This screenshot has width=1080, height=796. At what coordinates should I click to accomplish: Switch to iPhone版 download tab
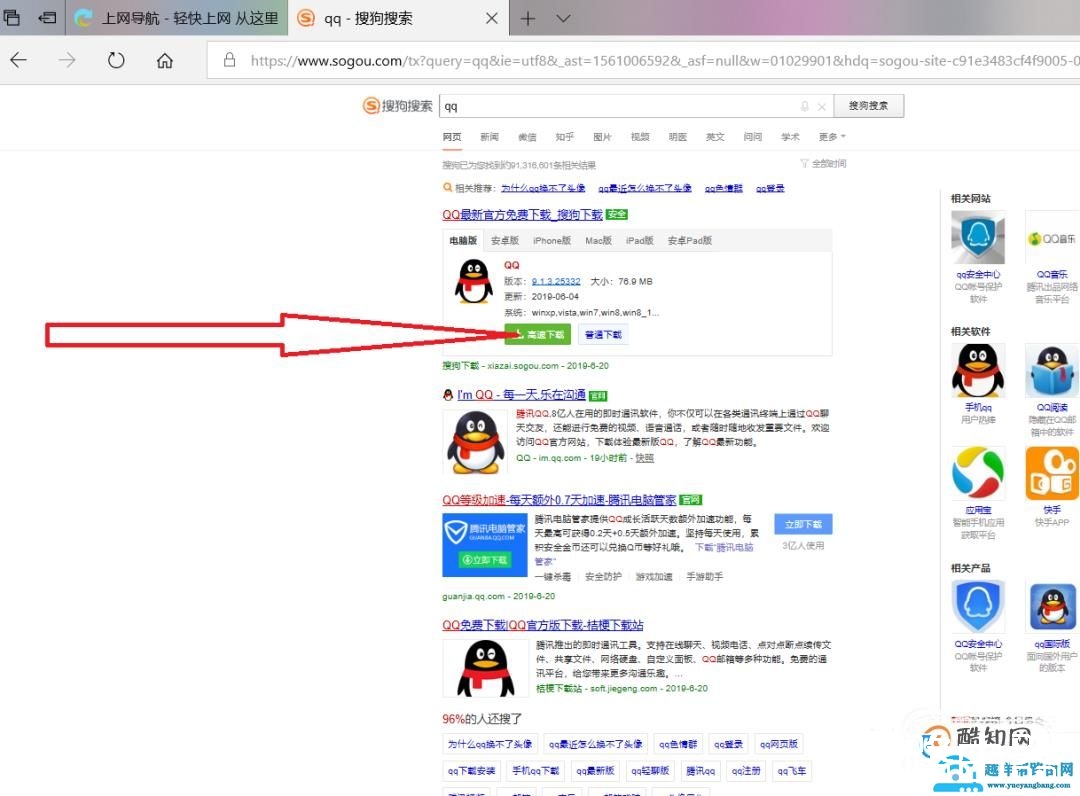click(x=551, y=240)
